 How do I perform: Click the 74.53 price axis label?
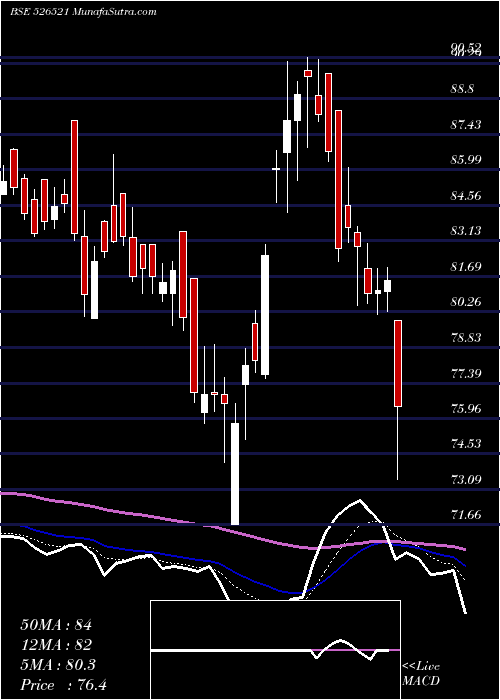pos(466,444)
